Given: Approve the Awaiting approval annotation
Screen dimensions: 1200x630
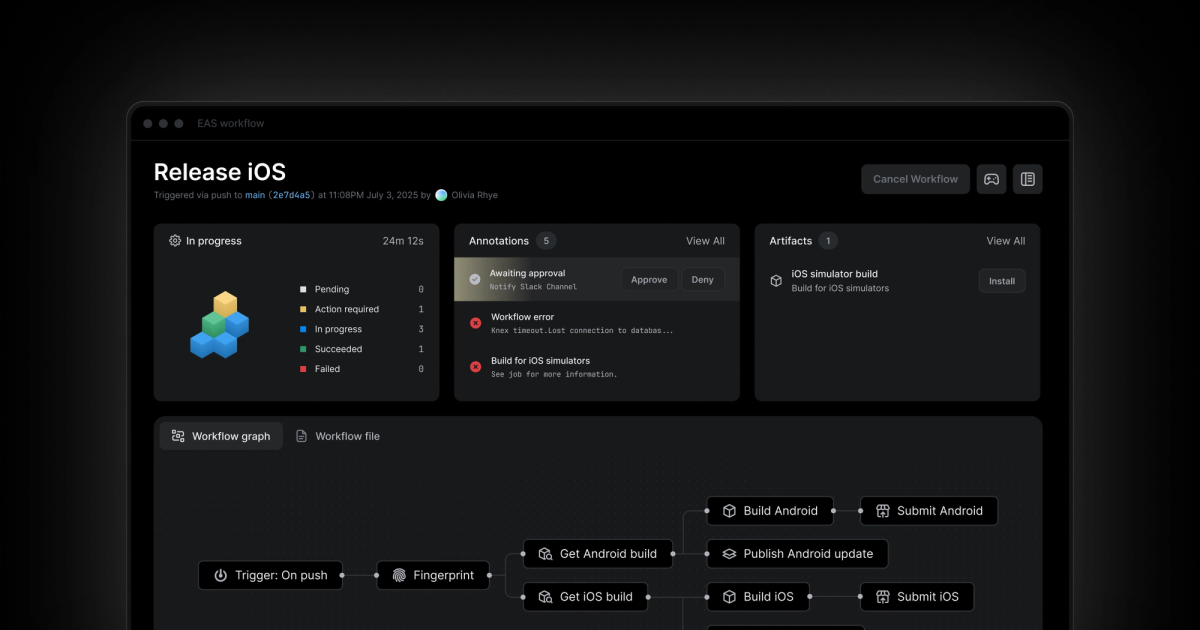Looking at the screenshot, I should coord(649,279).
